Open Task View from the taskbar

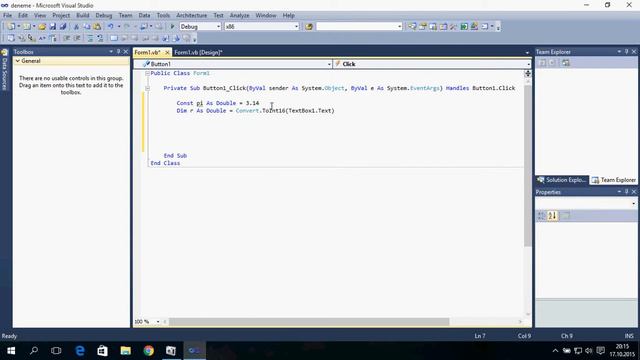tap(56, 351)
